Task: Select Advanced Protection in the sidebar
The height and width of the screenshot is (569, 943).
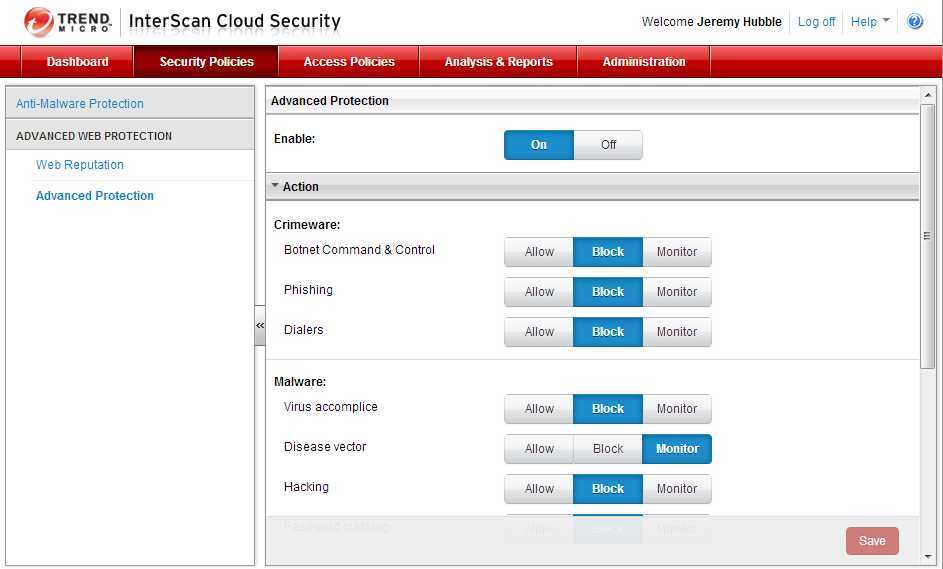Action: 94,195
